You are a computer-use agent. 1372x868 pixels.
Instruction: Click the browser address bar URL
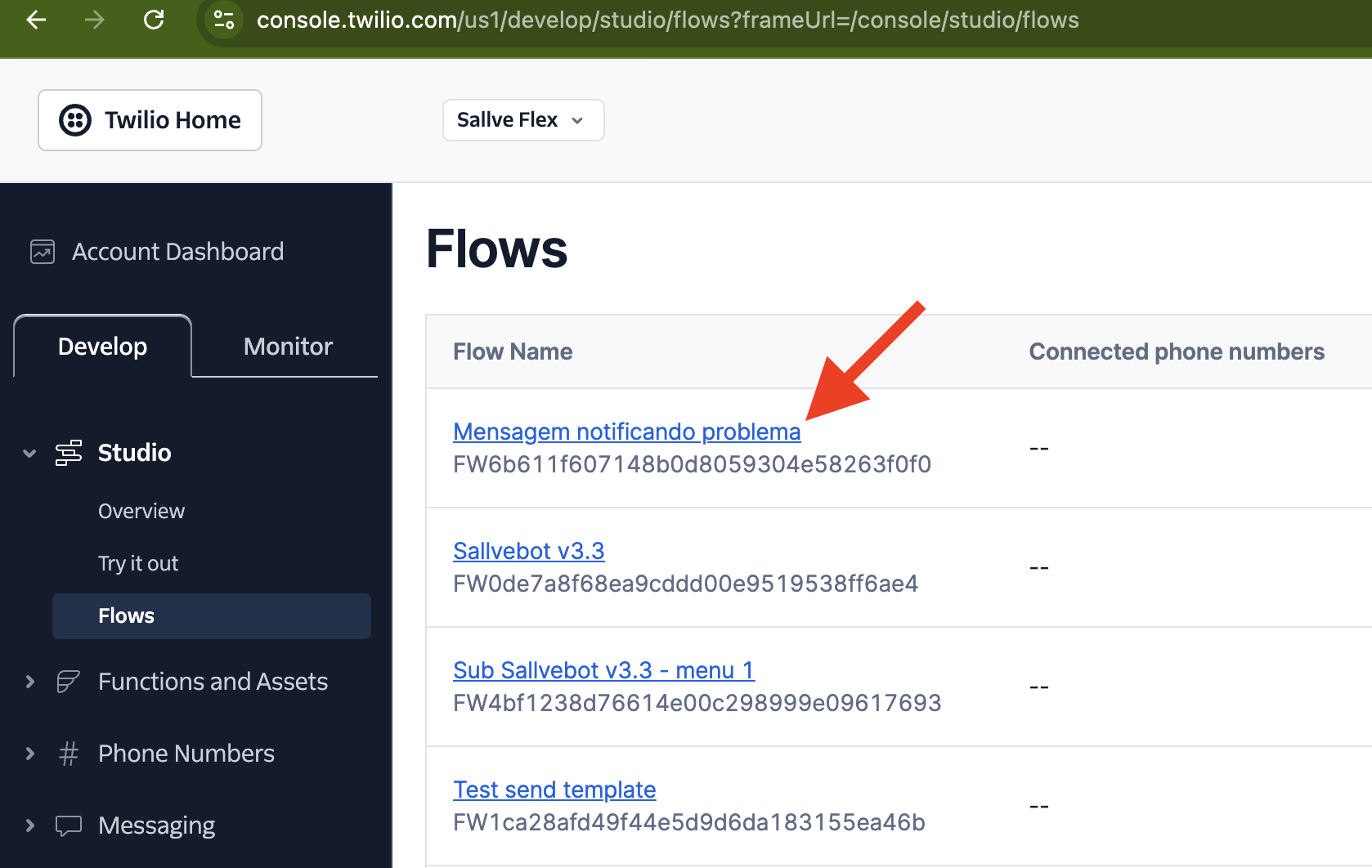(667, 20)
